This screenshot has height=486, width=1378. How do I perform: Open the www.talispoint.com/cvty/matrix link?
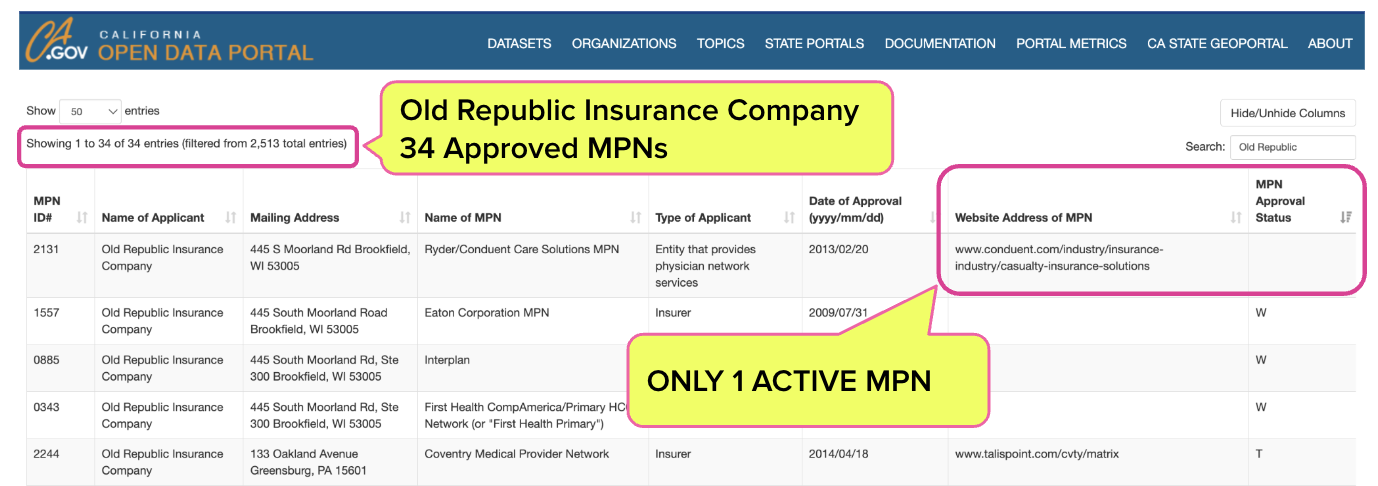(x=1037, y=454)
